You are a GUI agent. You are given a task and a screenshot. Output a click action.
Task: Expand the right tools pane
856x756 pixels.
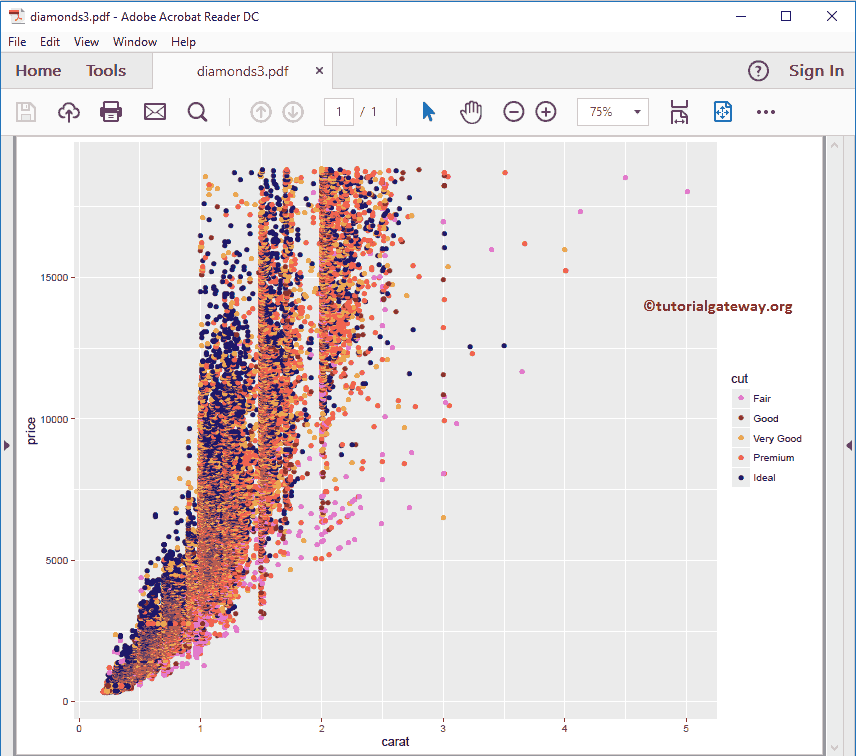pos(849,445)
